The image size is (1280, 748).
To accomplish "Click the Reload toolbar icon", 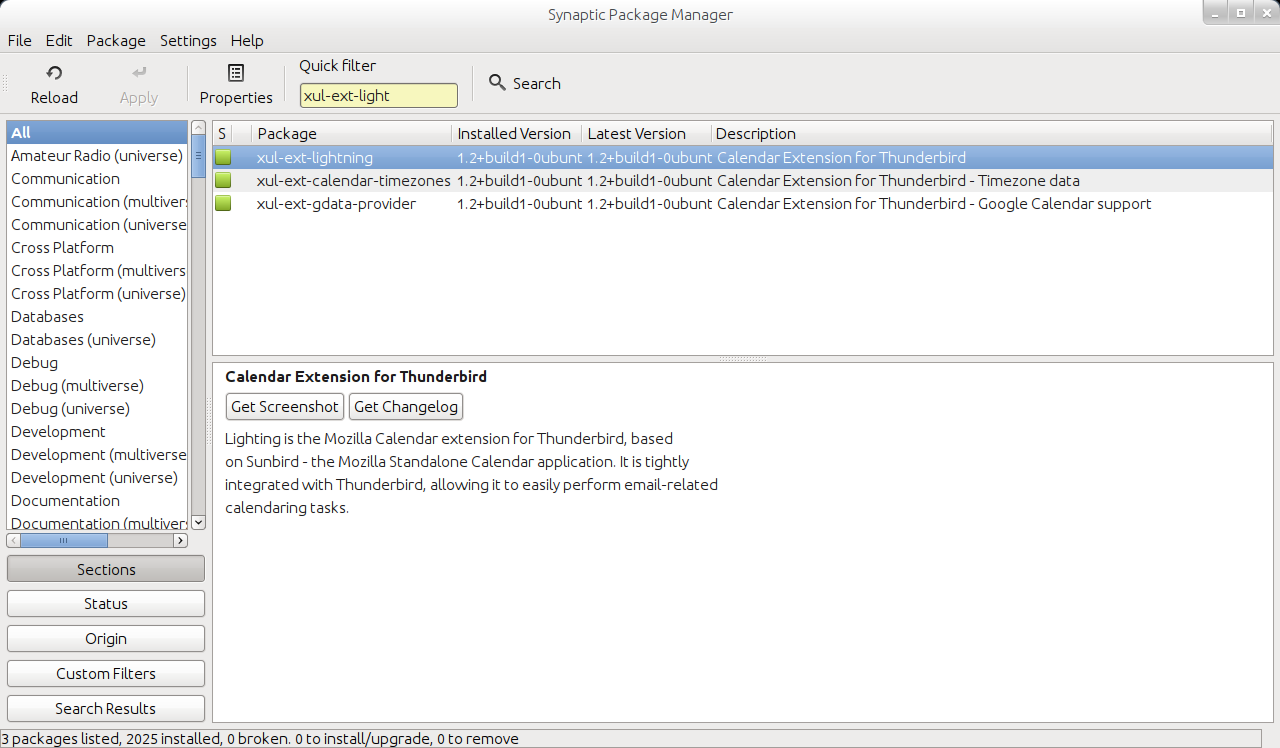I will tap(54, 73).
